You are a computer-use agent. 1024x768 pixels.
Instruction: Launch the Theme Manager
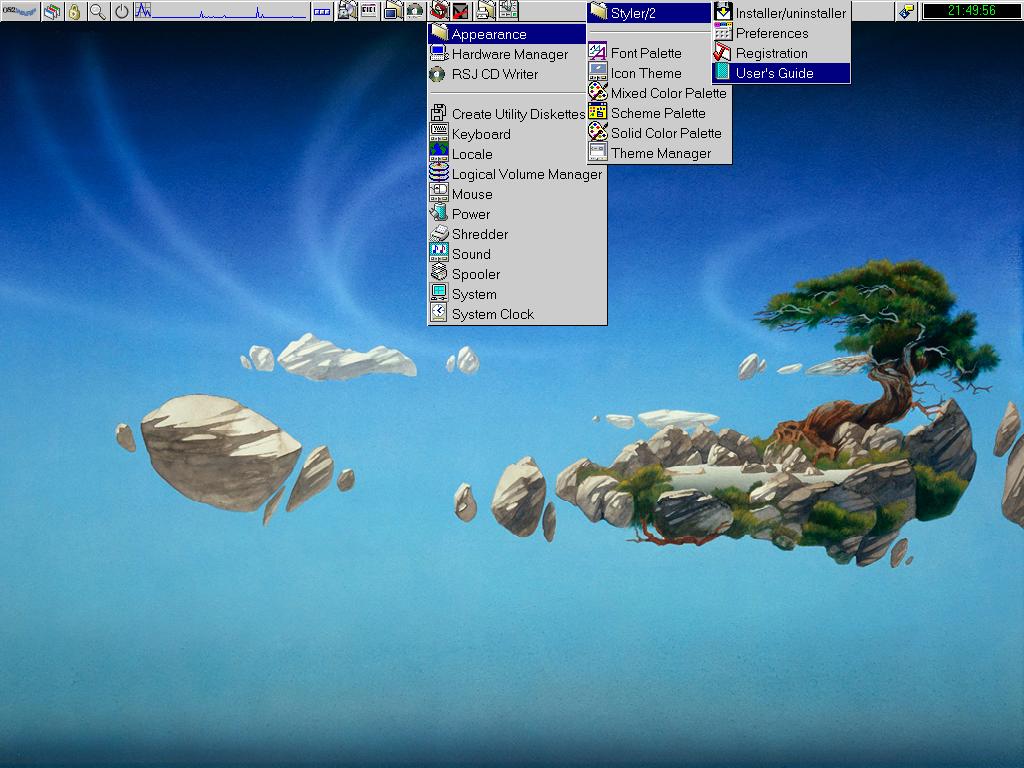(661, 153)
